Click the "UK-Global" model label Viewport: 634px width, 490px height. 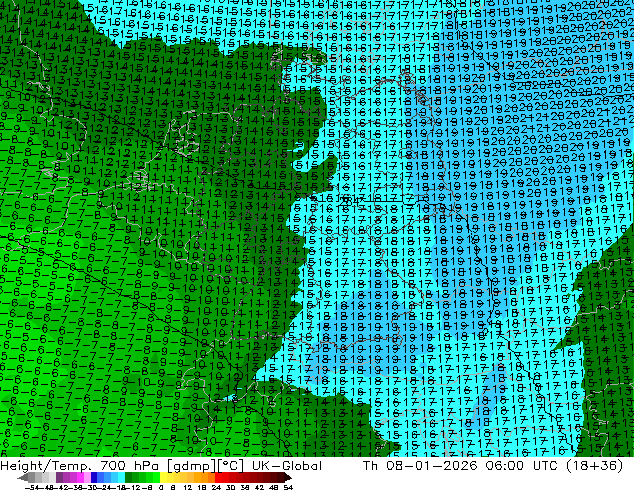pos(287,466)
